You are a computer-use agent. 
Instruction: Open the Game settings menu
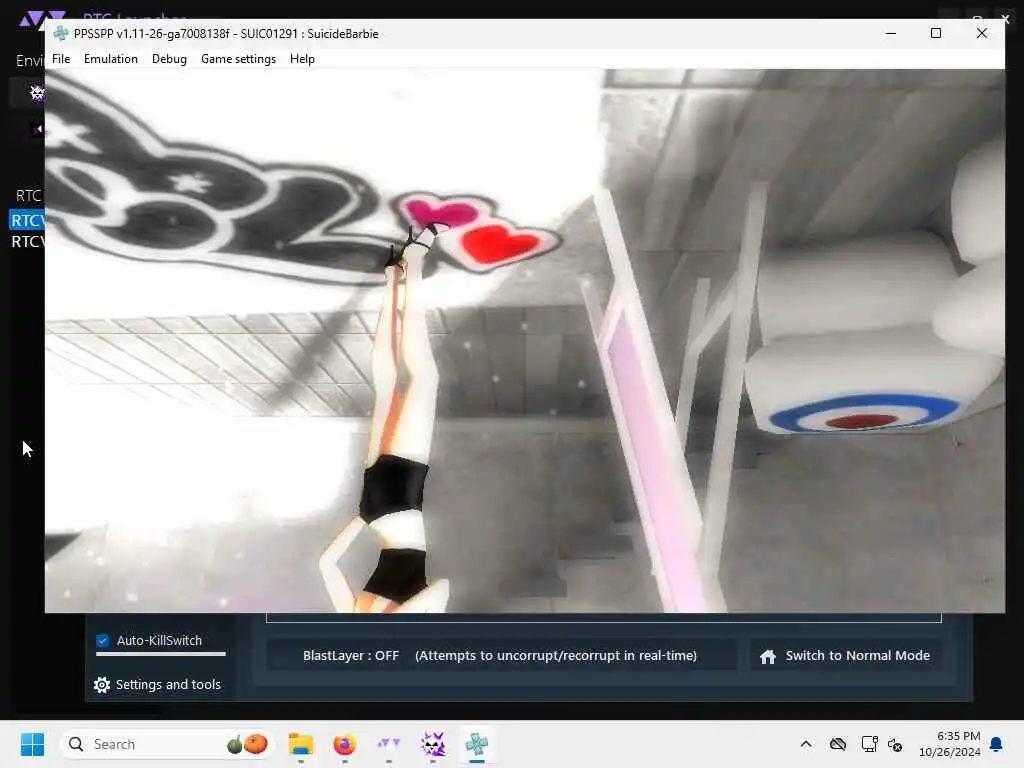click(238, 59)
